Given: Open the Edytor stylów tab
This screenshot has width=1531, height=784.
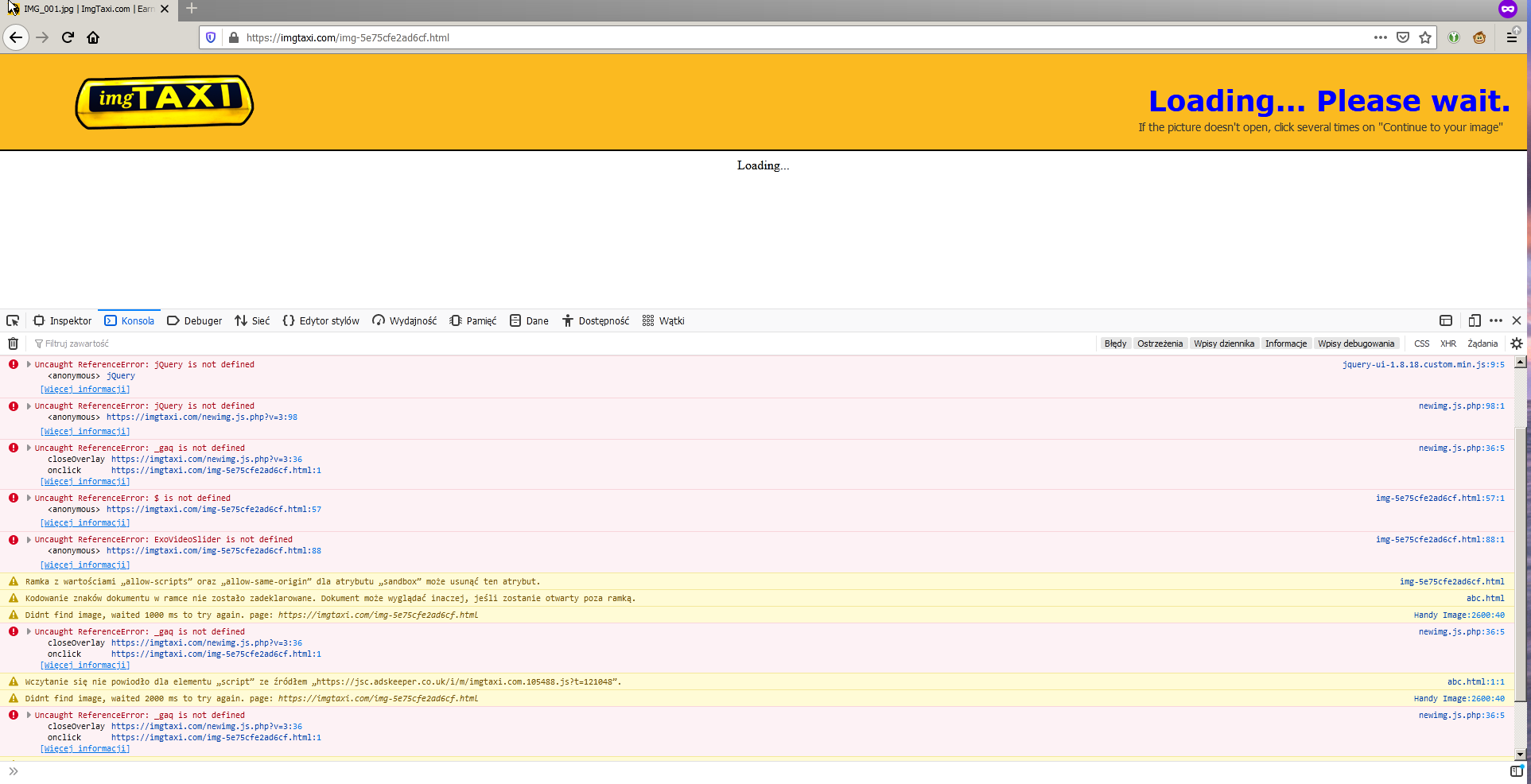Looking at the screenshot, I should pyautogui.click(x=321, y=320).
